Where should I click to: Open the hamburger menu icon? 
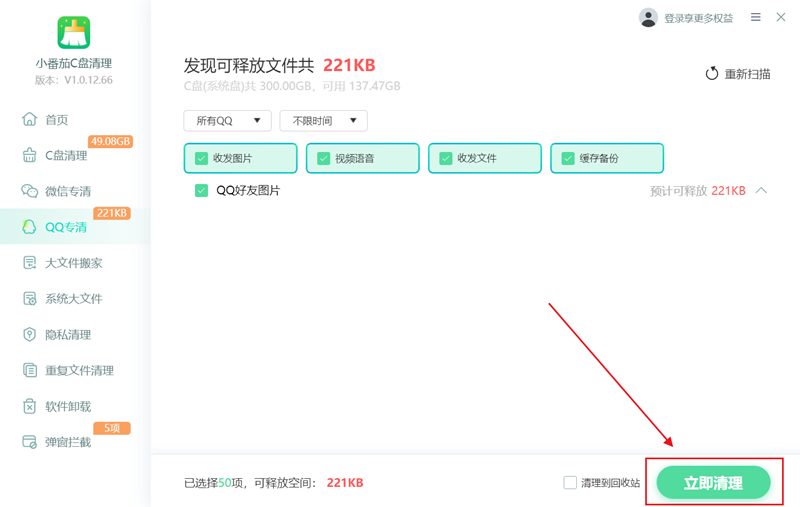[x=756, y=17]
